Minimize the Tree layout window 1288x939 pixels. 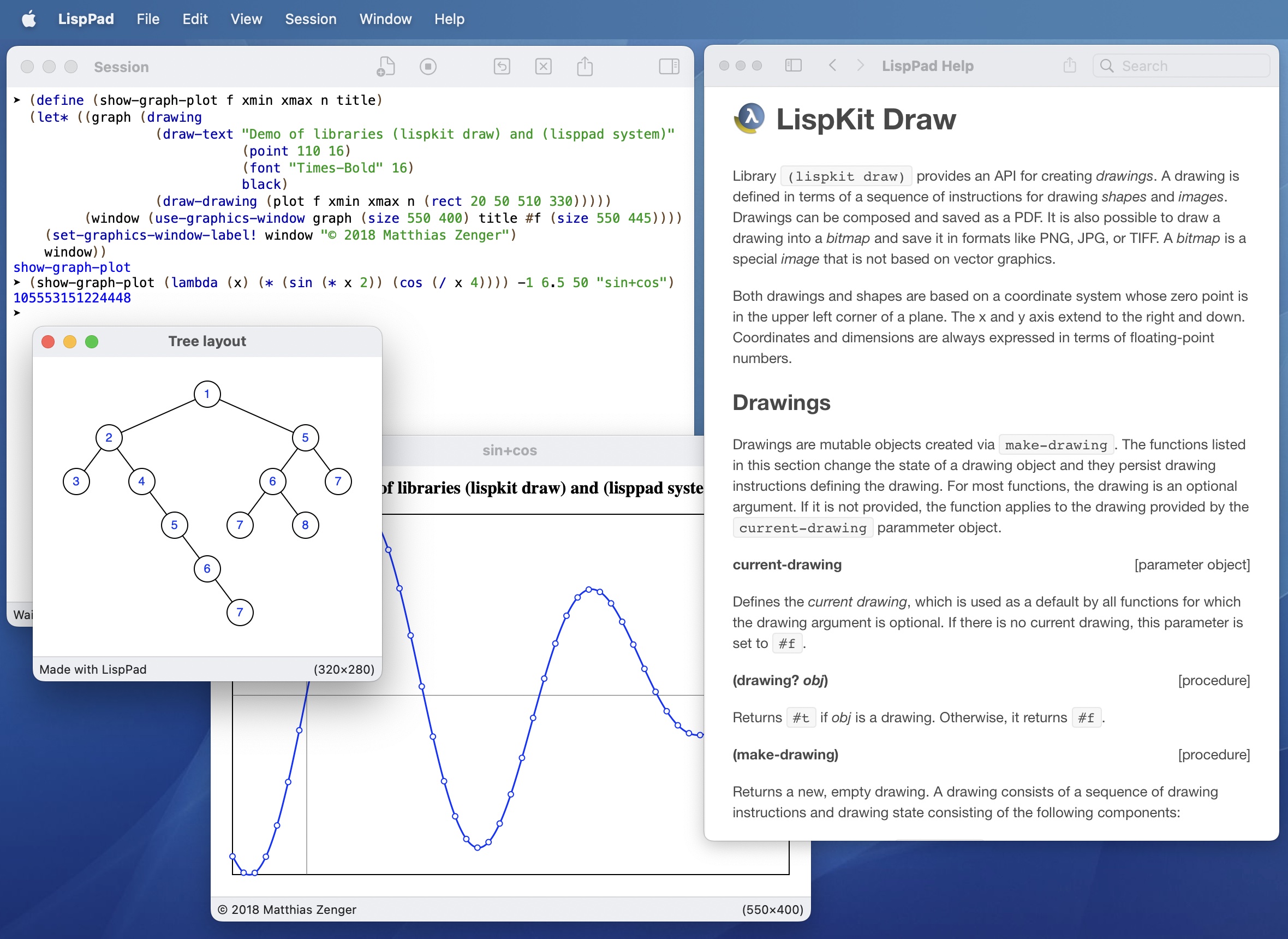pos(70,341)
